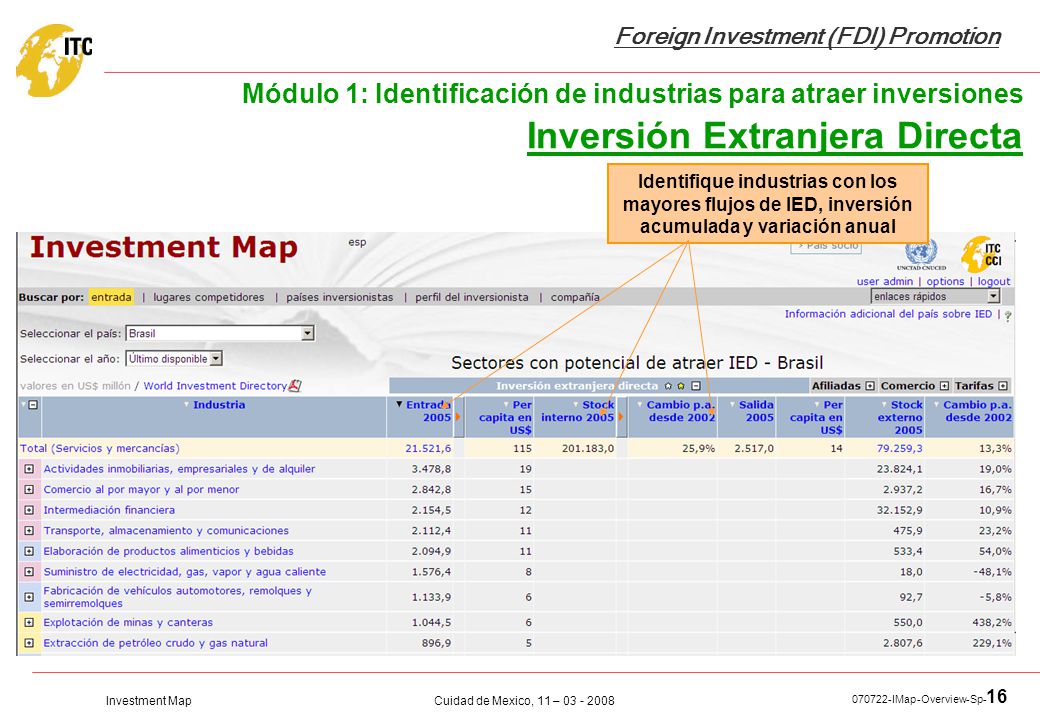Expand the Elaboración de productos alimenticios row
Screen dimensions: 1040x720
[x=29, y=551]
